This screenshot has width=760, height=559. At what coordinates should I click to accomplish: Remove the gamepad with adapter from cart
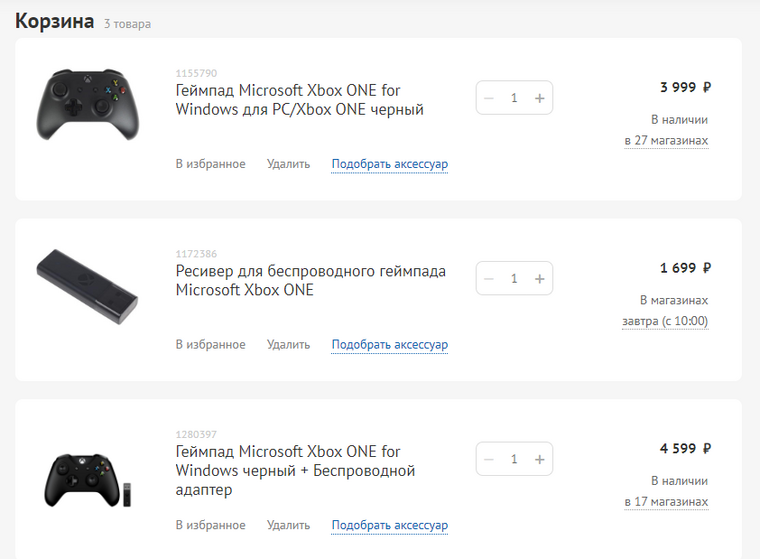(288, 525)
